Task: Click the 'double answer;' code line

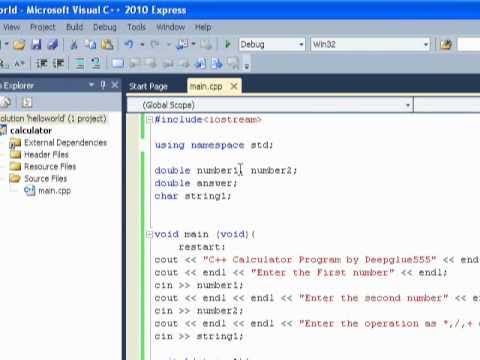Action: 196,183
